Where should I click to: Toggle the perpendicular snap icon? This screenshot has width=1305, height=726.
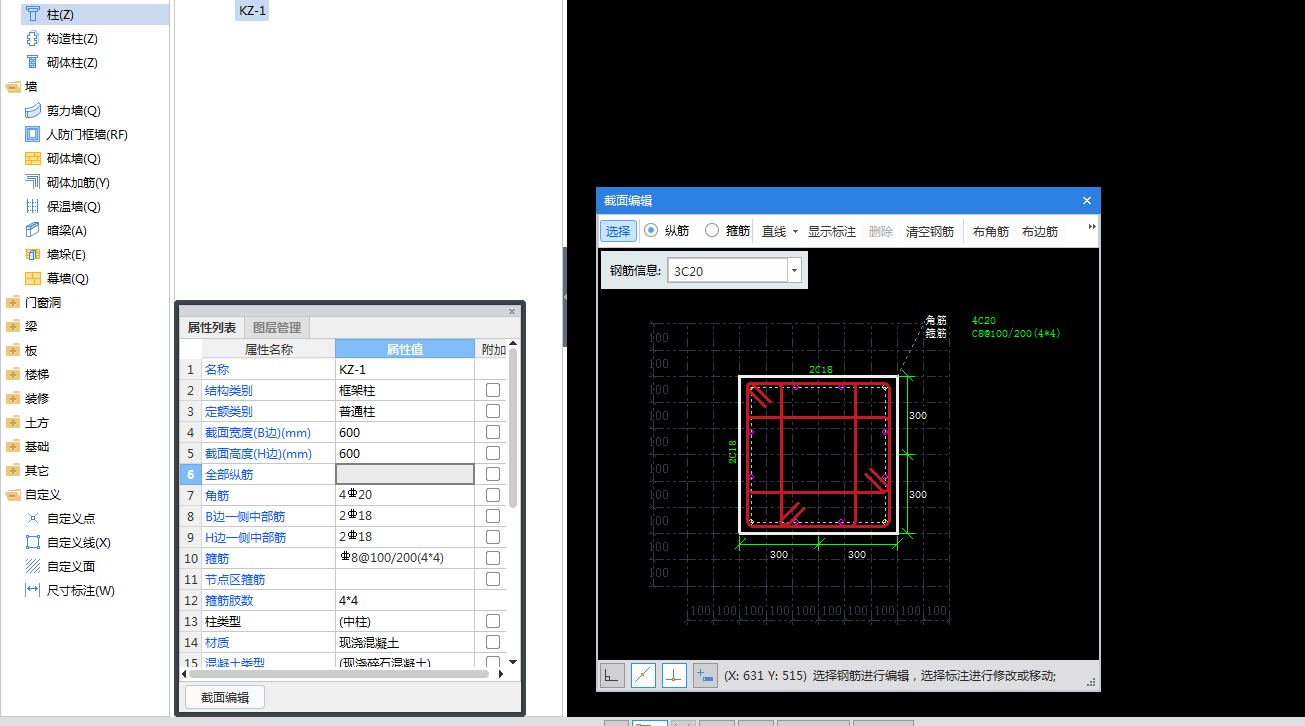674,675
